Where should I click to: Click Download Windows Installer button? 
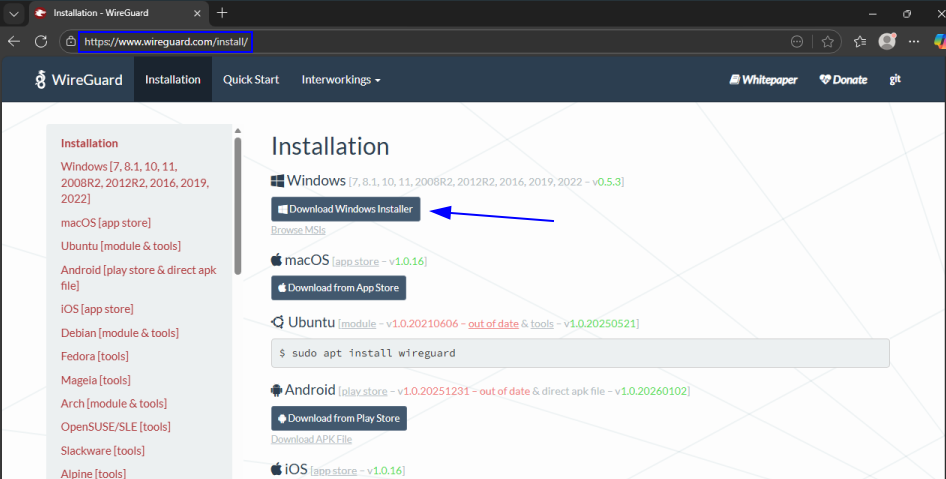346,209
